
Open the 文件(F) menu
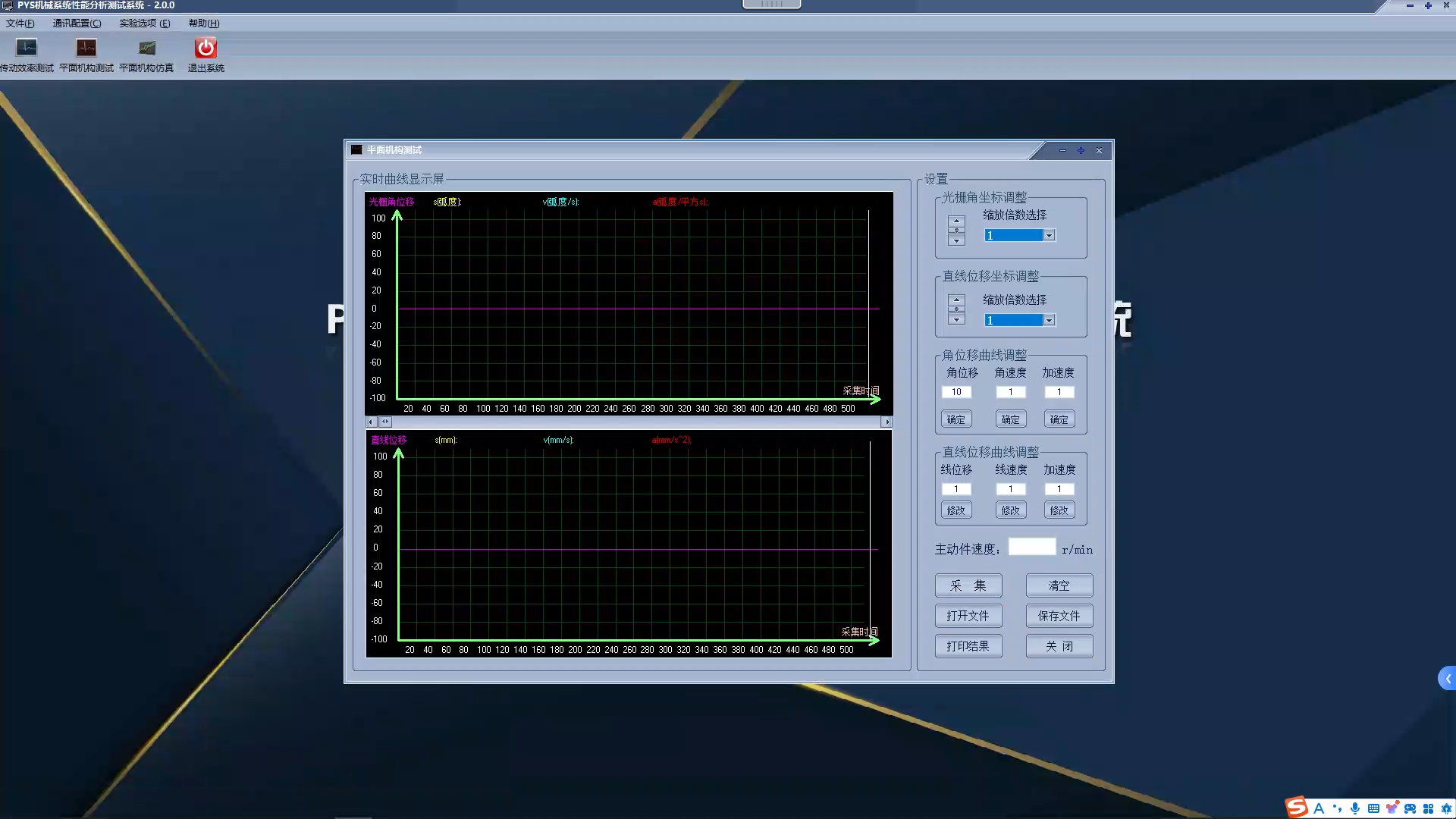(x=20, y=24)
